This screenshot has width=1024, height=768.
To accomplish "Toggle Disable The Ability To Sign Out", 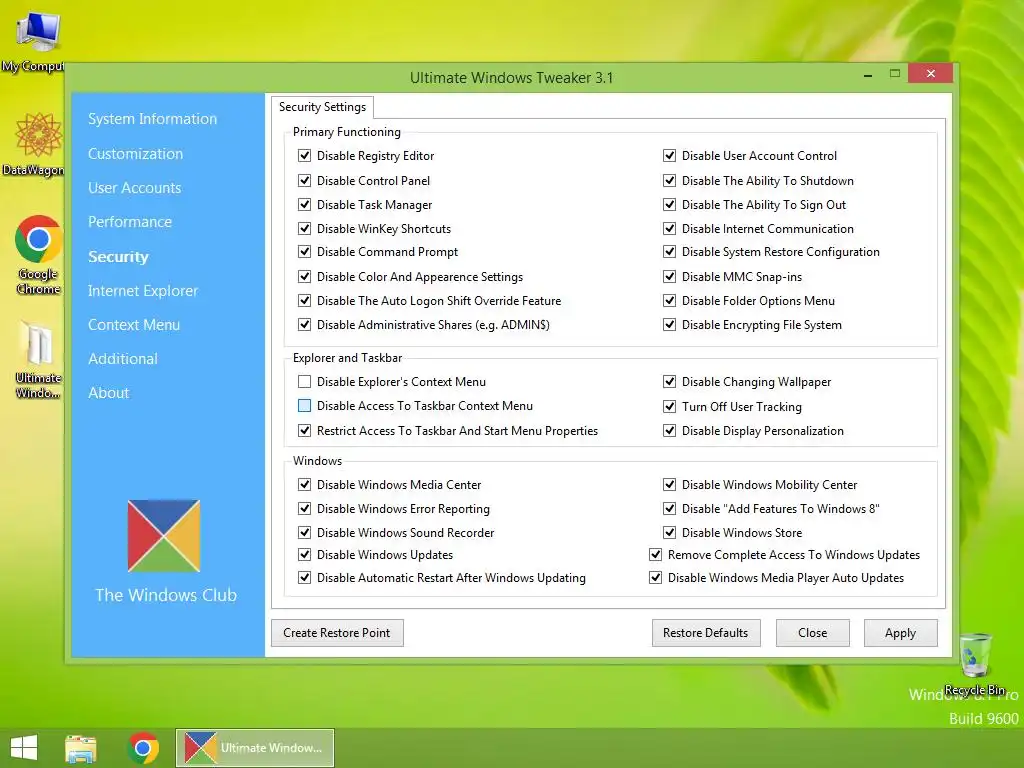I will pyautogui.click(x=669, y=204).
